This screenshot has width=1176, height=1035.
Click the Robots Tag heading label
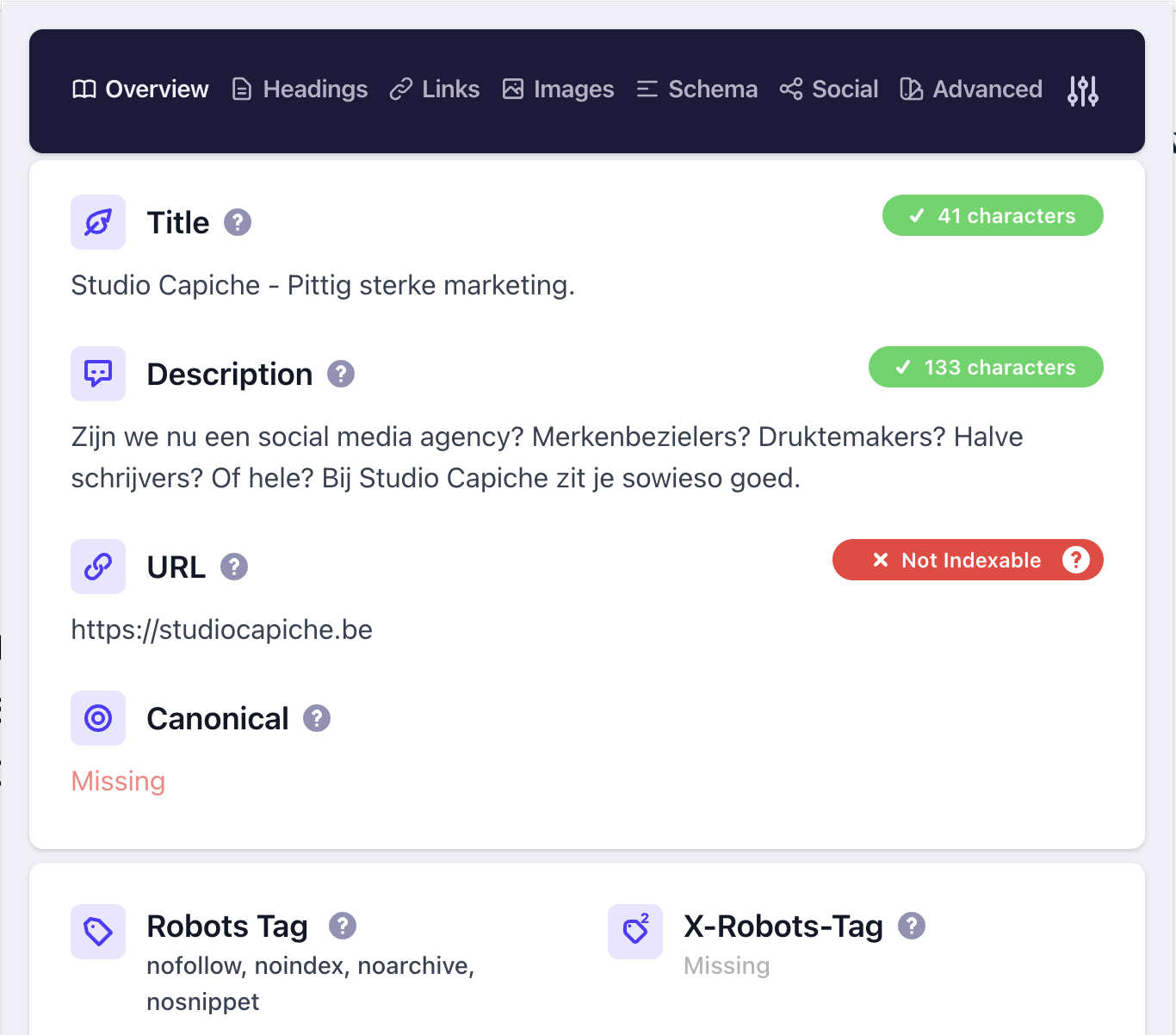pos(227,926)
